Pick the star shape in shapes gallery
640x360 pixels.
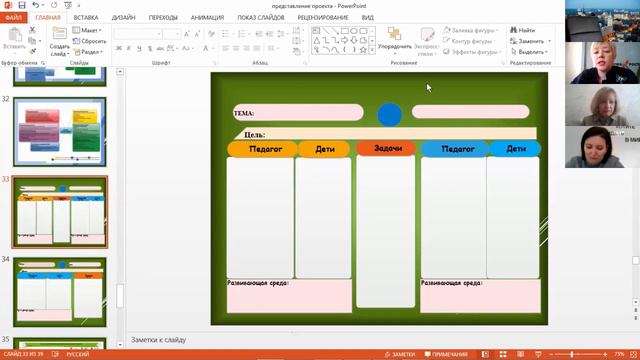(x=363, y=50)
